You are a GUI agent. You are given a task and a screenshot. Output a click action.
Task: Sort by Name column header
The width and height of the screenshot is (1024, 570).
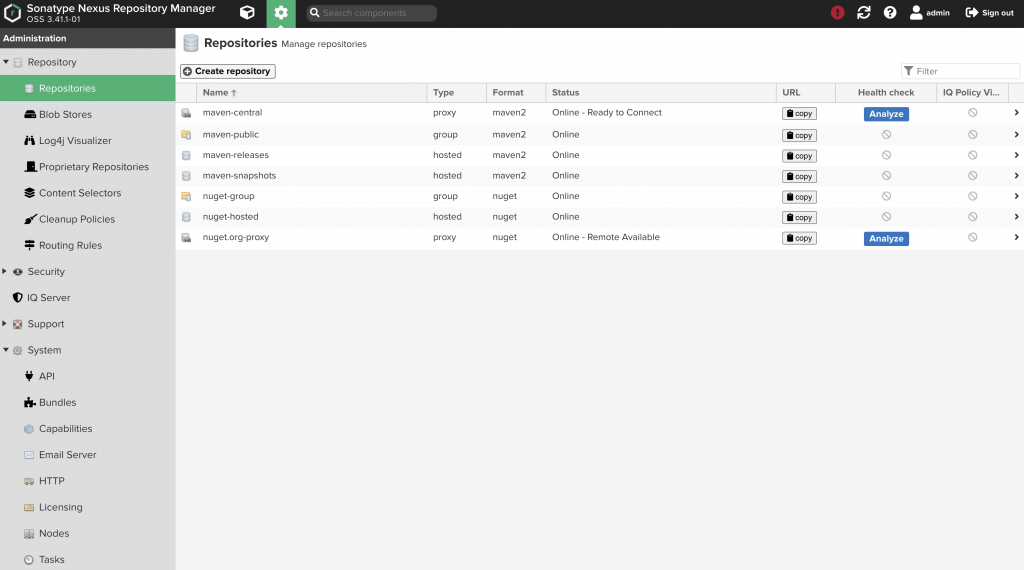(x=312, y=93)
